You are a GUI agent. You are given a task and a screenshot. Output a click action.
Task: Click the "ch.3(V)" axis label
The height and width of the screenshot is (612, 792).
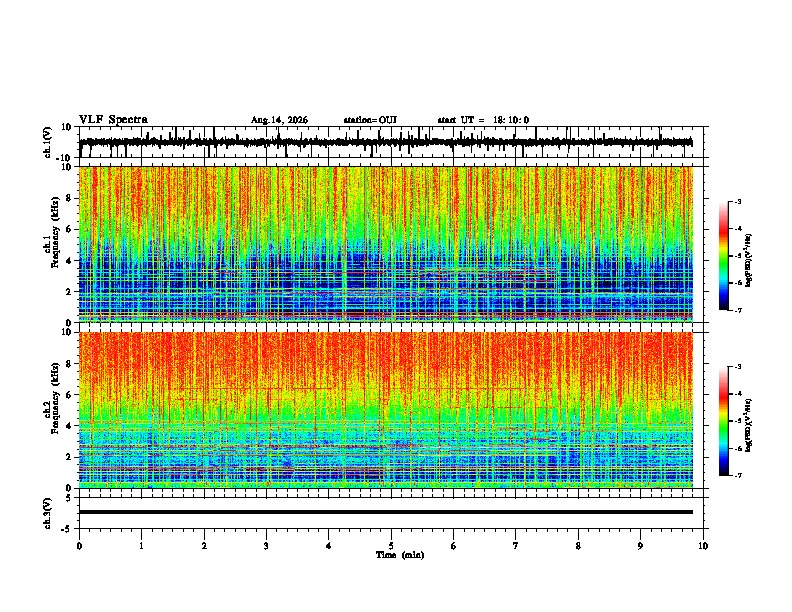tap(48, 513)
